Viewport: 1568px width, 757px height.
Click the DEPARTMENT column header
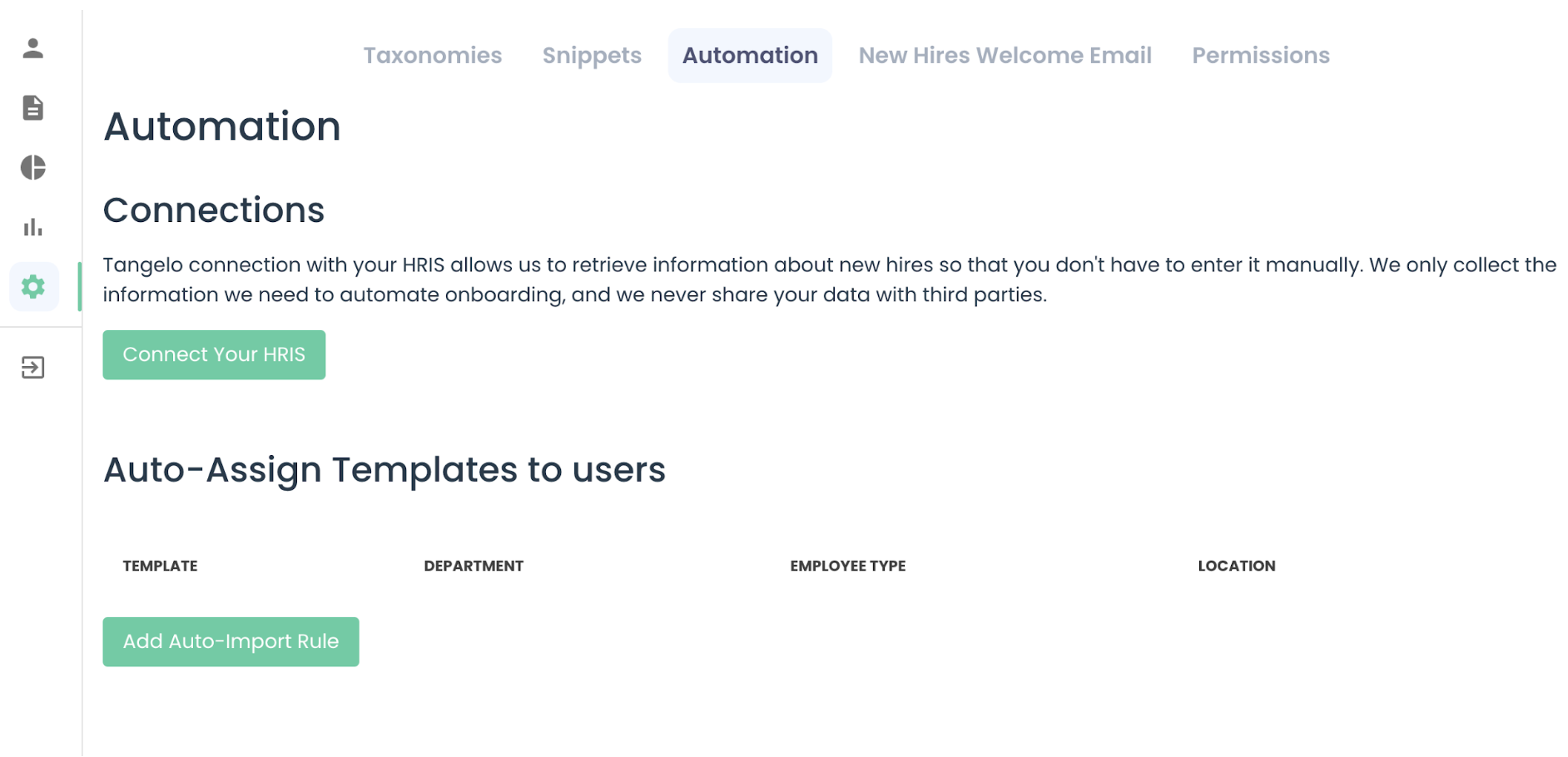pos(474,567)
